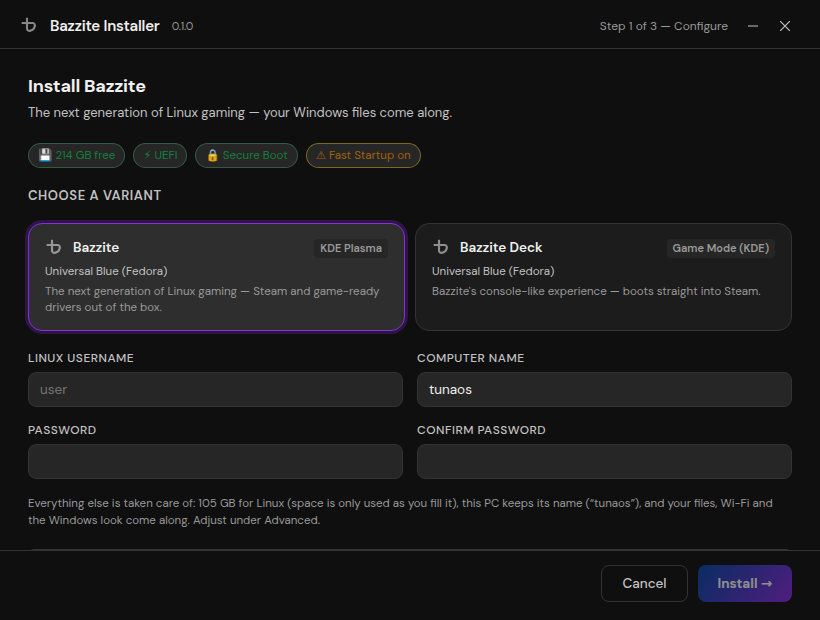Click the Bazzite Deck card logo icon
820x620 pixels.
441,247
